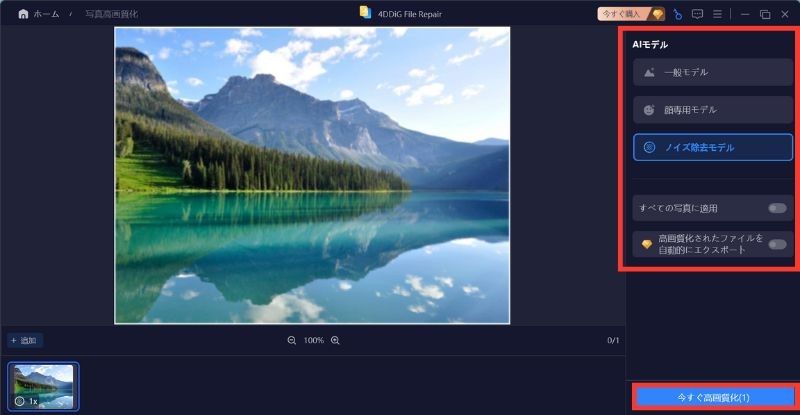Open the hamburger menu icon
Image resolution: width=800 pixels, height=415 pixels.
click(x=717, y=14)
